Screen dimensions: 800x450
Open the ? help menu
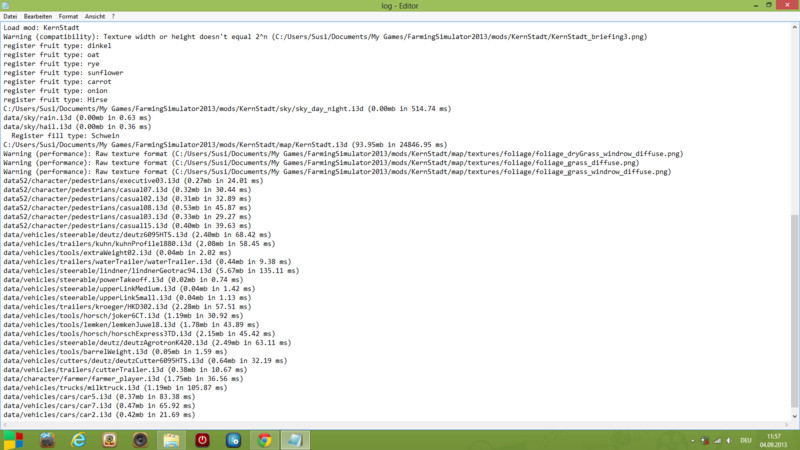pyautogui.click(x=112, y=17)
